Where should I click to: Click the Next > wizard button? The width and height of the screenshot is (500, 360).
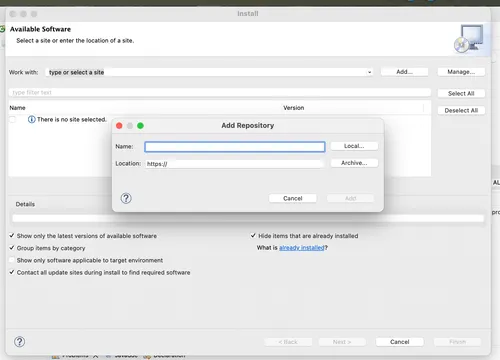point(342,342)
